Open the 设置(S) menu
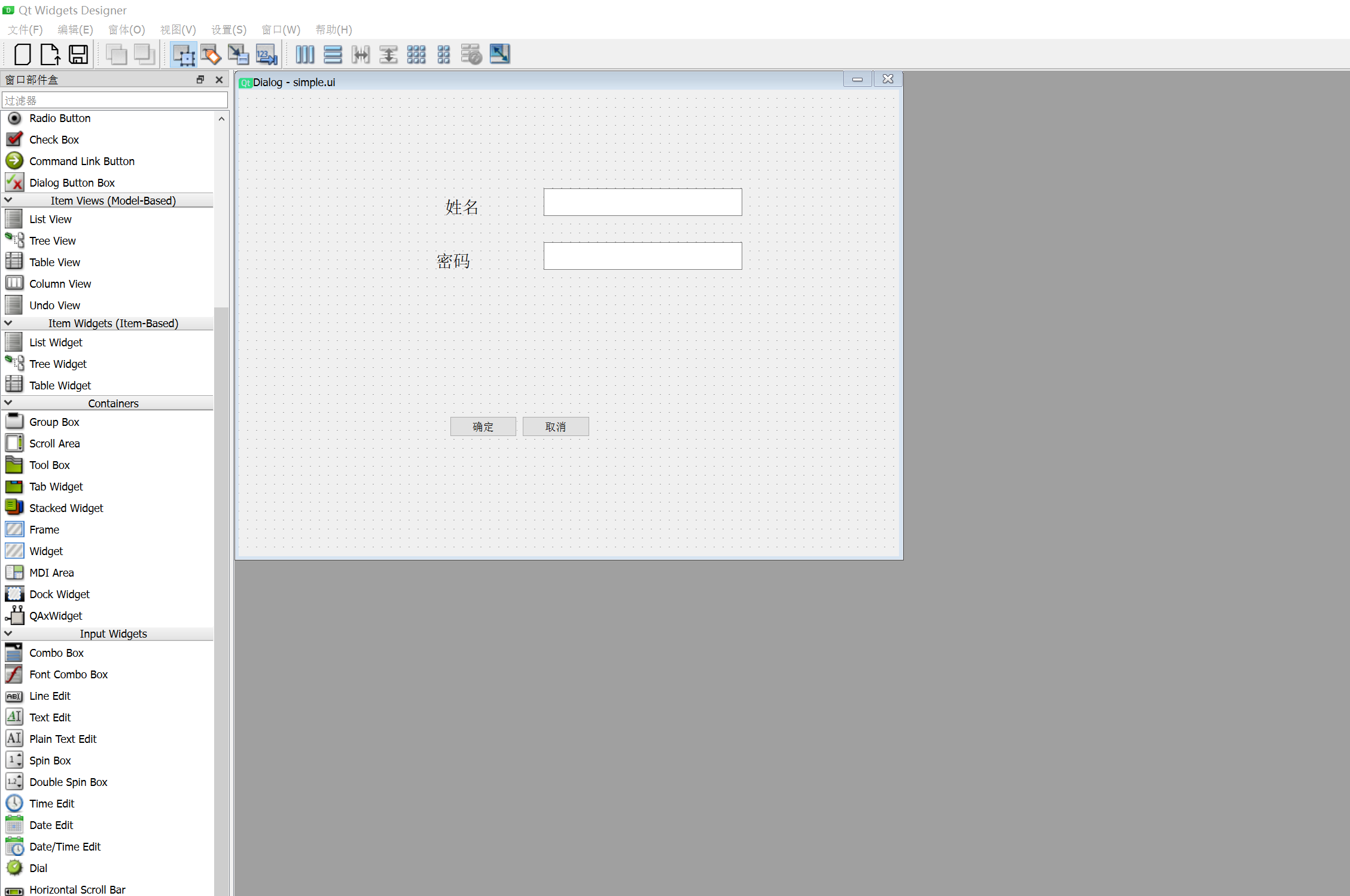Viewport: 1350px width, 896px height. coord(228,29)
